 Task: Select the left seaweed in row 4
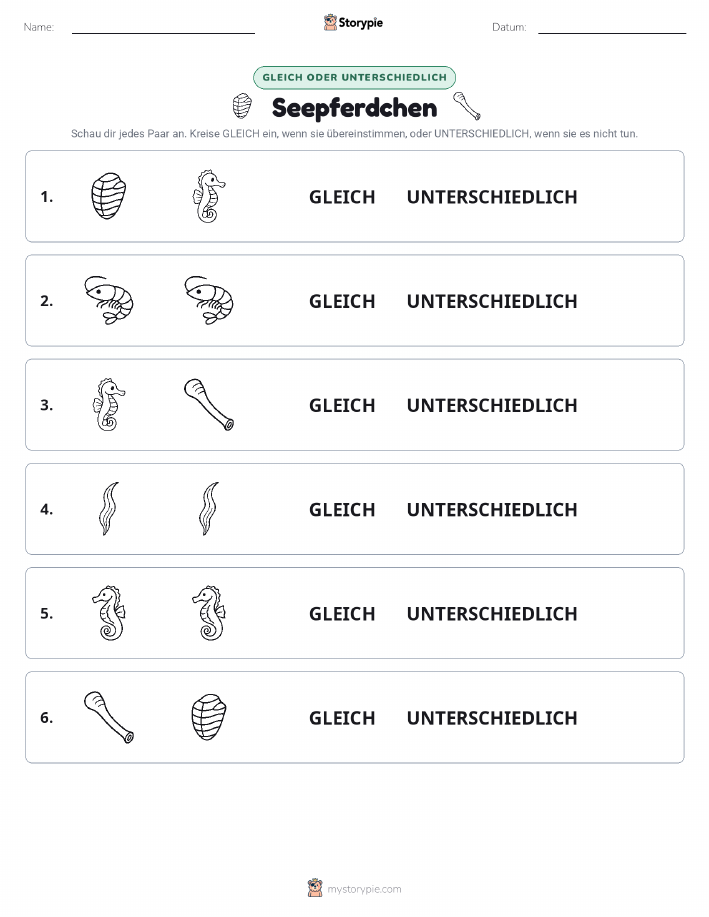tap(109, 509)
